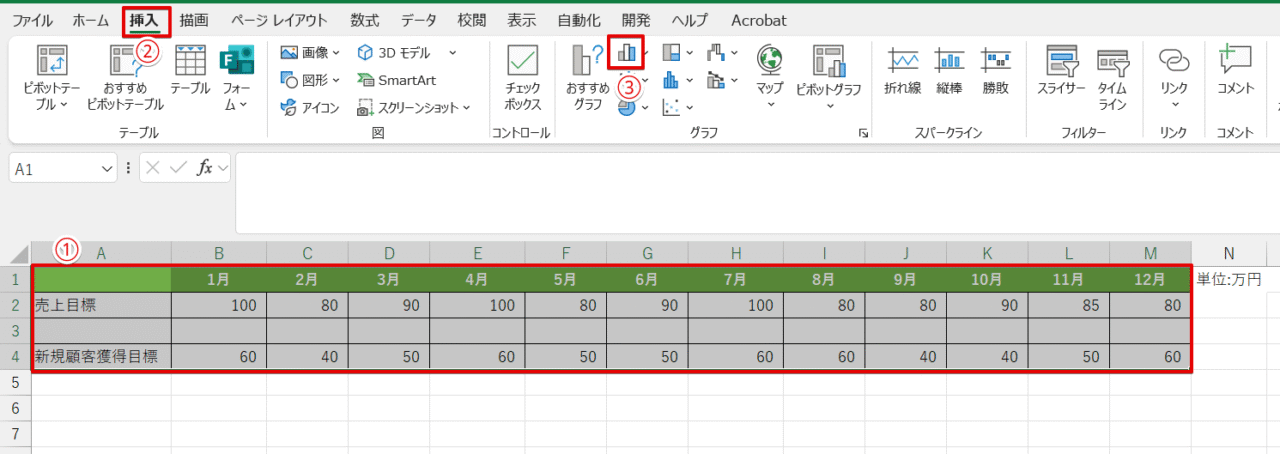The width and height of the screenshot is (1280, 454).
Task: Insert a Checkbox (チェックボックス) control
Action: tap(522, 77)
